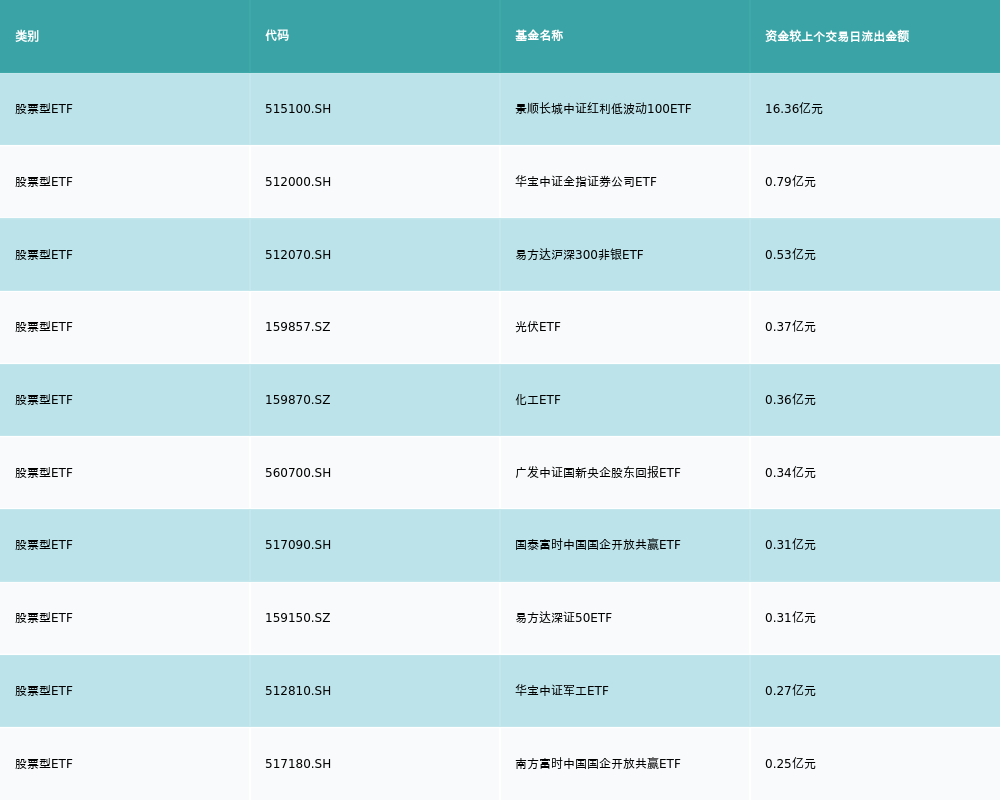
Task: Click 股票型ETF in the 159150.SZ row
Action: pos(44,618)
